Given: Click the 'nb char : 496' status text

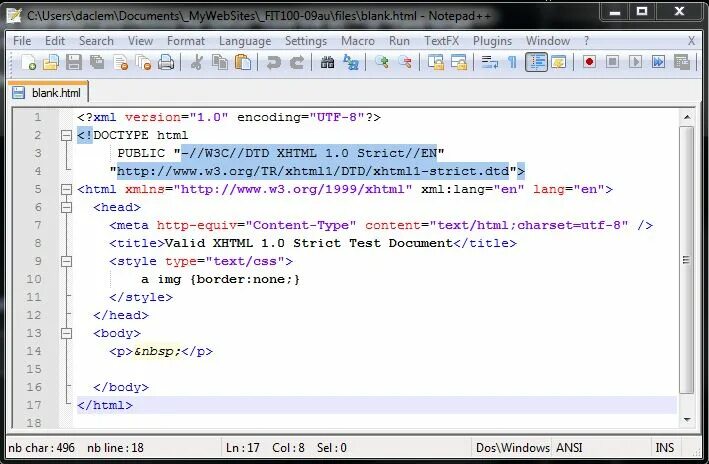Looking at the screenshot, I should tap(42, 448).
